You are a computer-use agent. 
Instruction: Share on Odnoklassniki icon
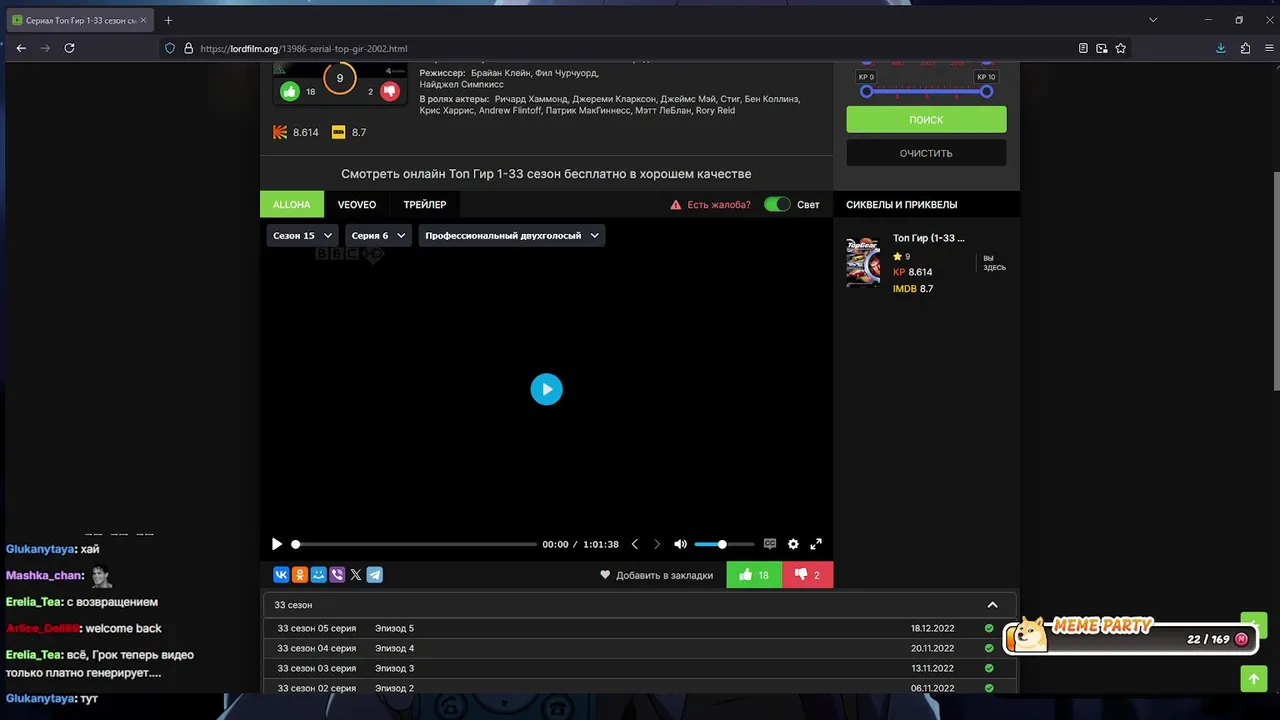(299, 575)
